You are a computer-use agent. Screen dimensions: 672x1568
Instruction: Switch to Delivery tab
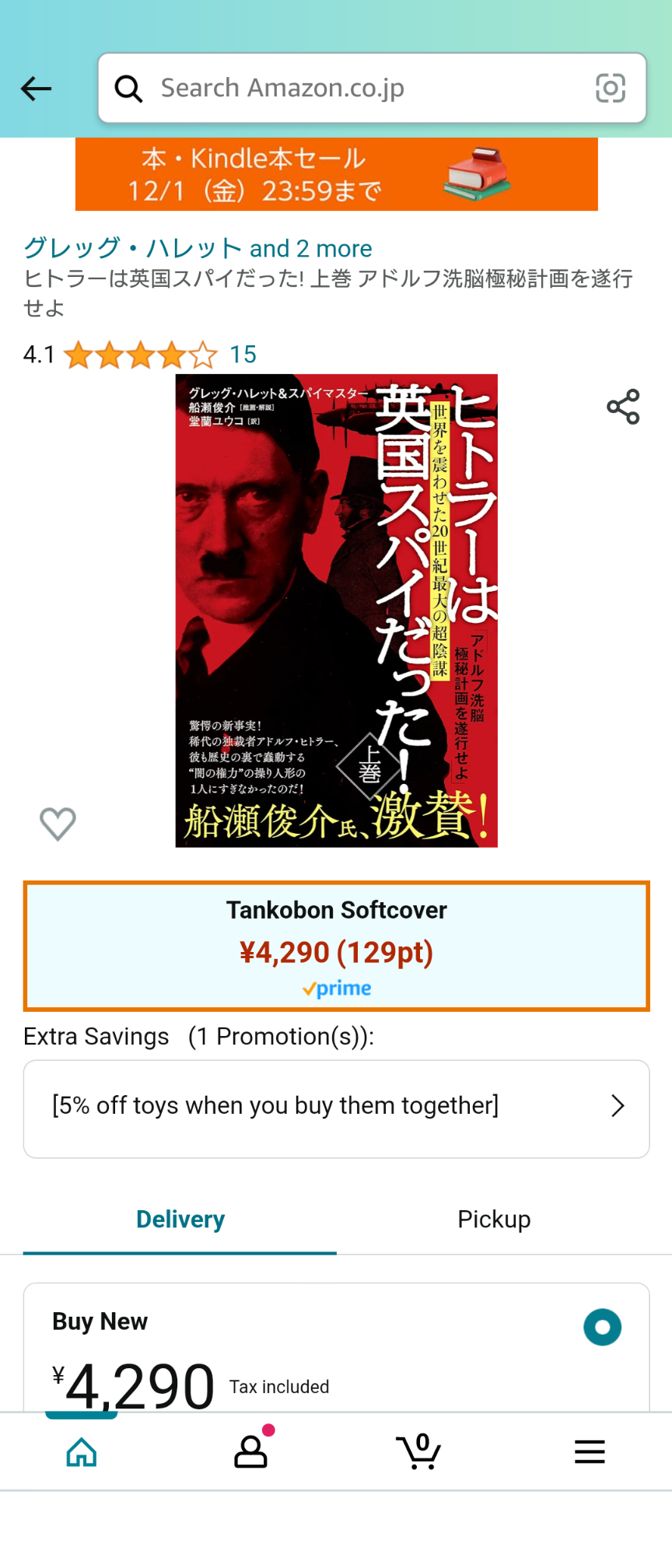coord(180,1219)
